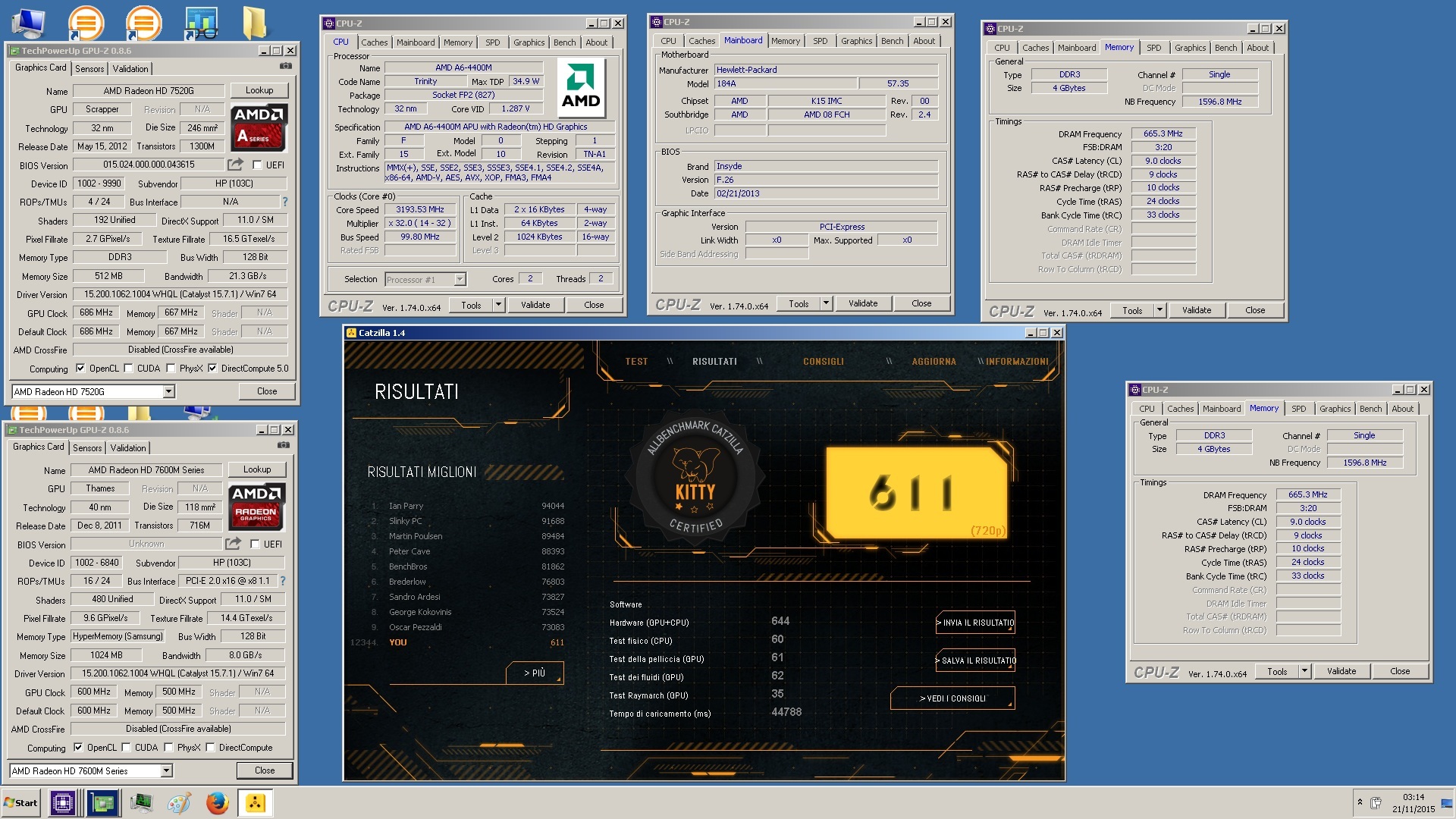Open SPD tab in CPU-Z Mainboard window
This screenshot has width=1456, height=819.
[x=821, y=41]
